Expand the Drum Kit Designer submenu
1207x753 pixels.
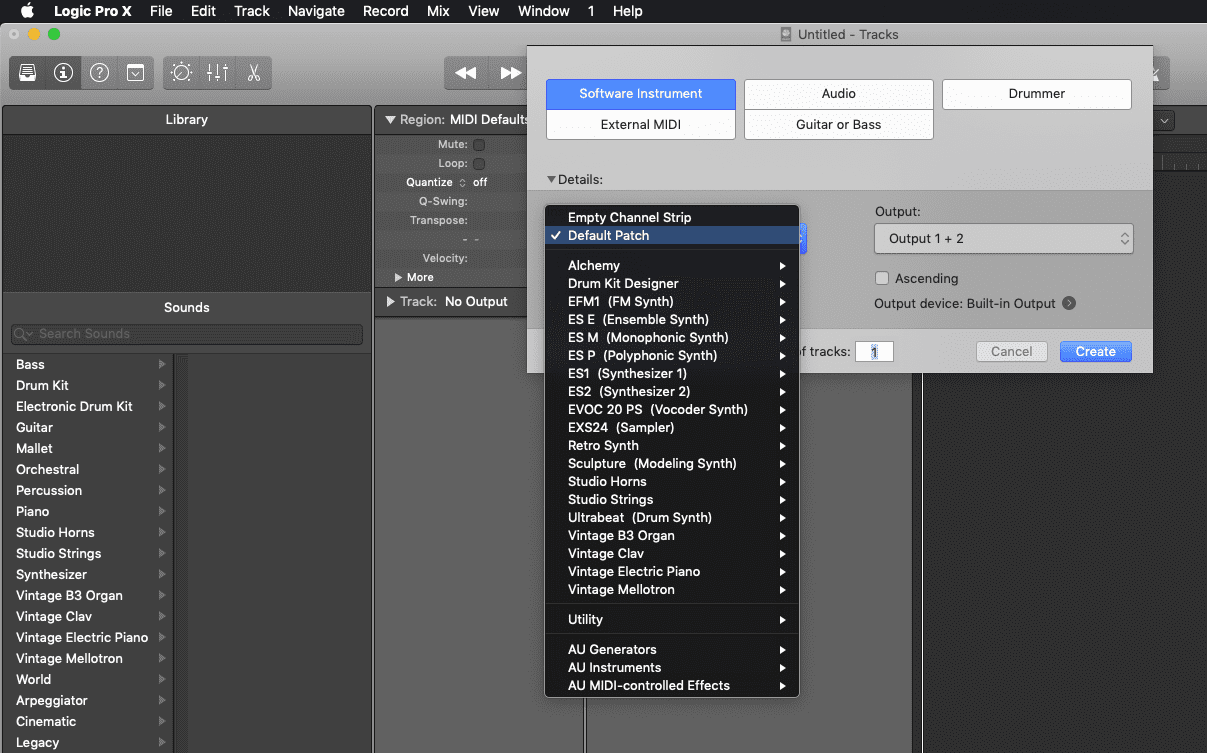tap(672, 284)
